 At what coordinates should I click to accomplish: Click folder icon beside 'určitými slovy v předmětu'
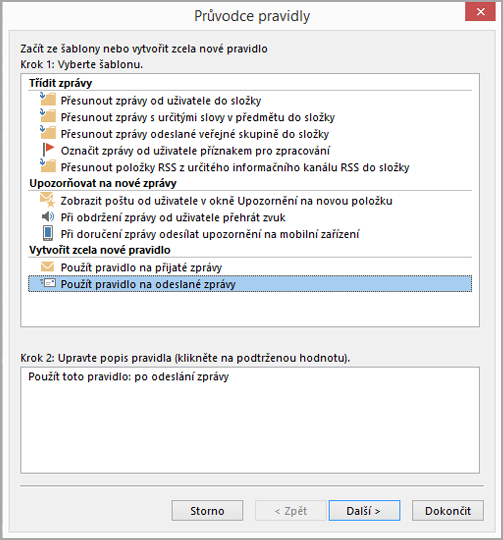[x=48, y=116]
